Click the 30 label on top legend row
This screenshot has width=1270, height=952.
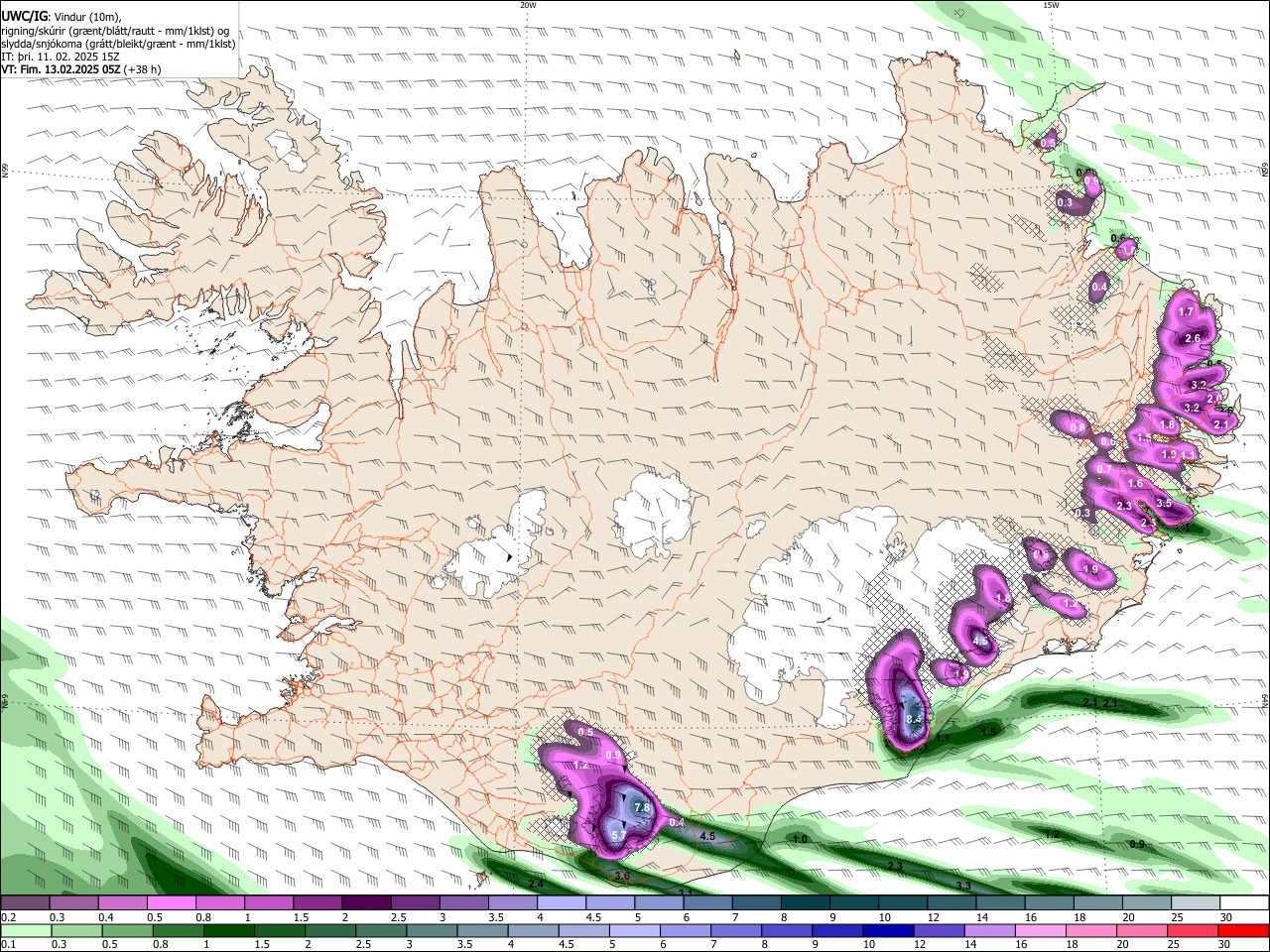(x=1226, y=917)
